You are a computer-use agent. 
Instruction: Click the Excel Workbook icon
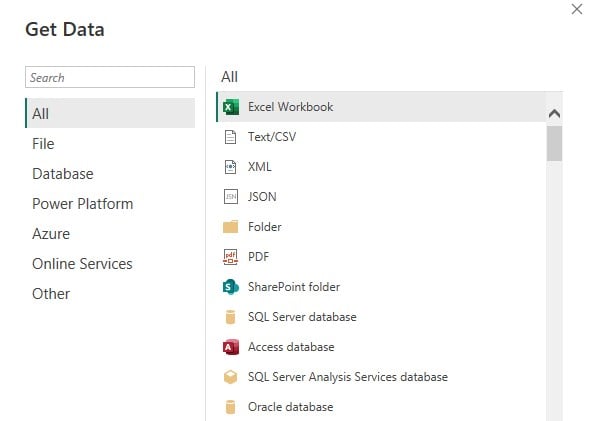[231, 107]
